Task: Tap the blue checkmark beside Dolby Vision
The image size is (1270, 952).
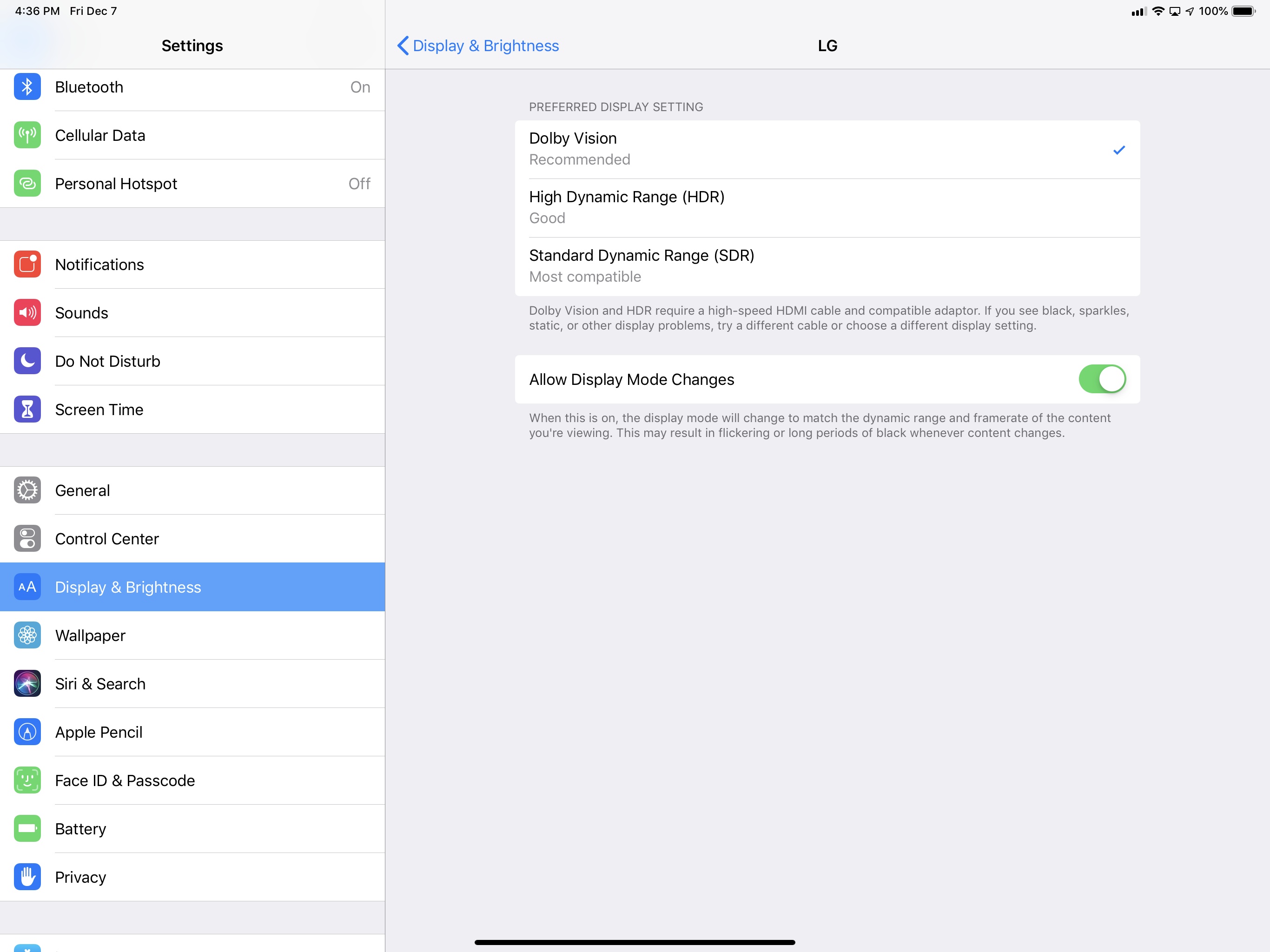Action: tap(1119, 150)
